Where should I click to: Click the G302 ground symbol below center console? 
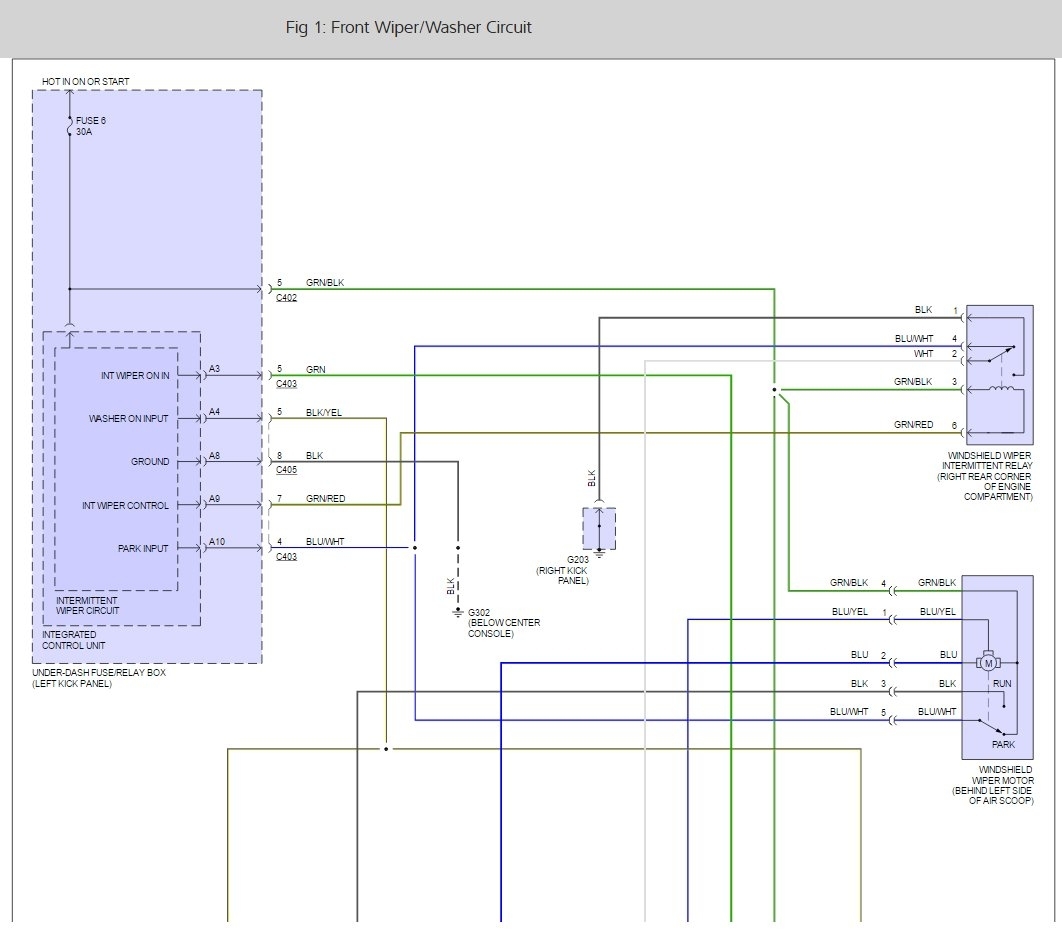458,611
